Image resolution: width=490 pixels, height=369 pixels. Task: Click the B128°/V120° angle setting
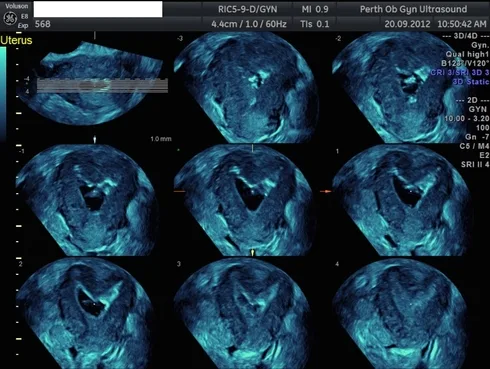click(x=465, y=63)
